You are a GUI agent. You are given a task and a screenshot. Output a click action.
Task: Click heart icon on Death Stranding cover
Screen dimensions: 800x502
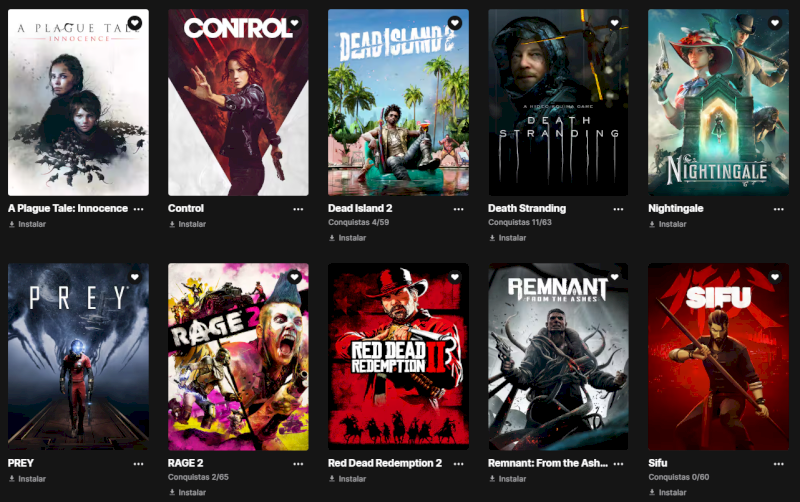pos(614,23)
